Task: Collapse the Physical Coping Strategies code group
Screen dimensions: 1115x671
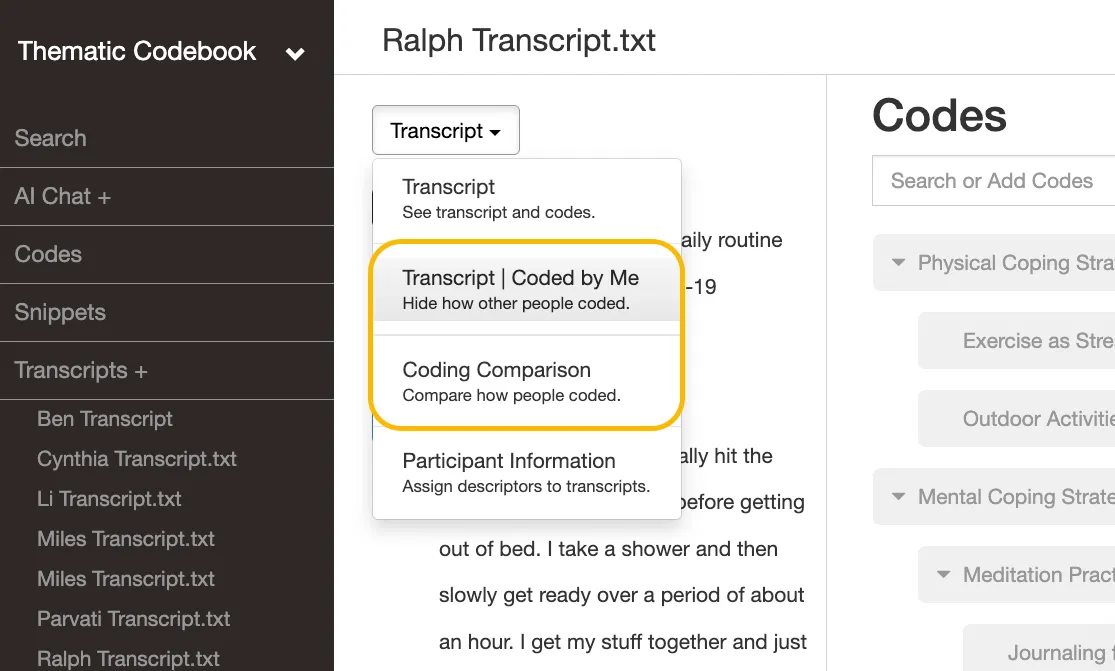Action: (899, 262)
